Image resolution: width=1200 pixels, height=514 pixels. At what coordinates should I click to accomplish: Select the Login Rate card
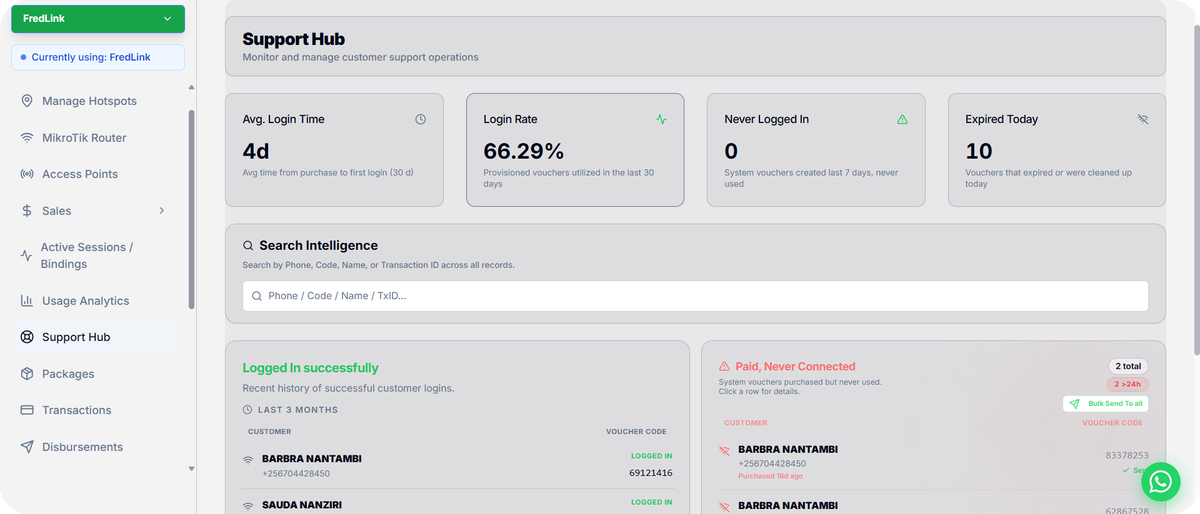pos(575,150)
